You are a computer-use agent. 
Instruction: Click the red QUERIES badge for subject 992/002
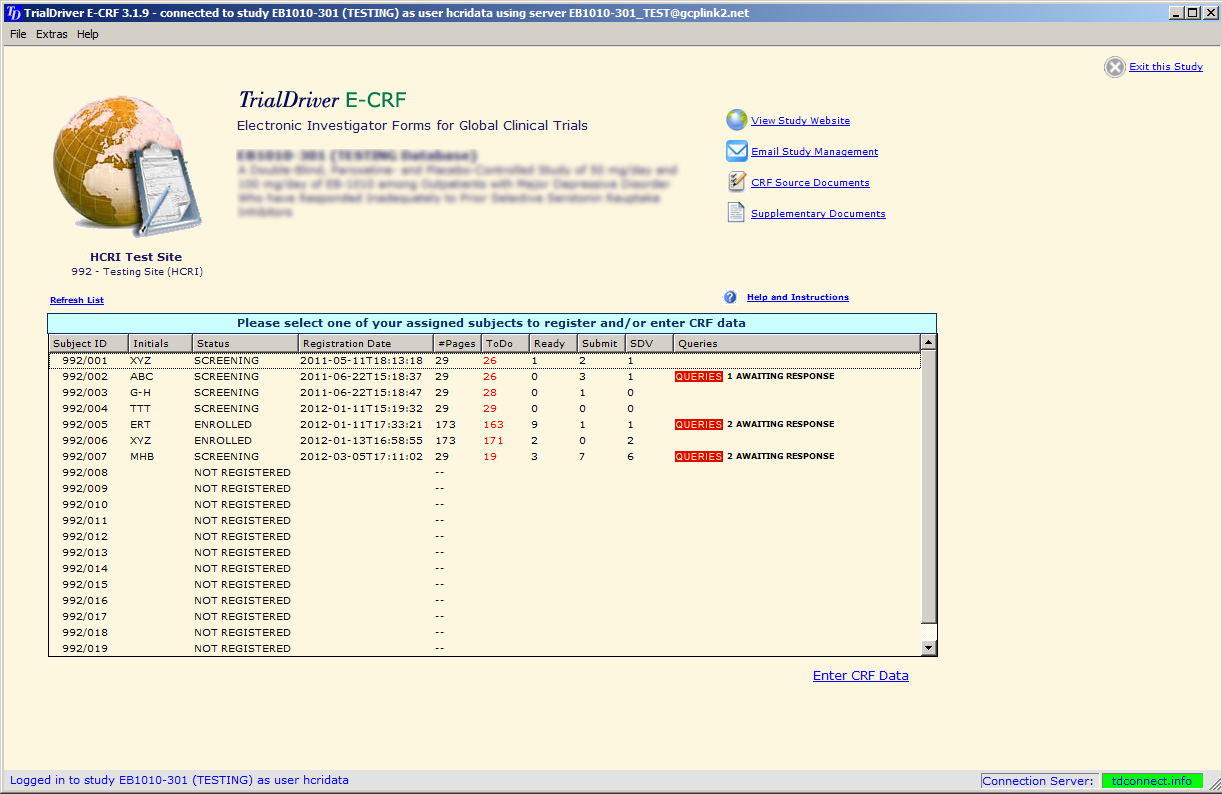pos(698,377)
